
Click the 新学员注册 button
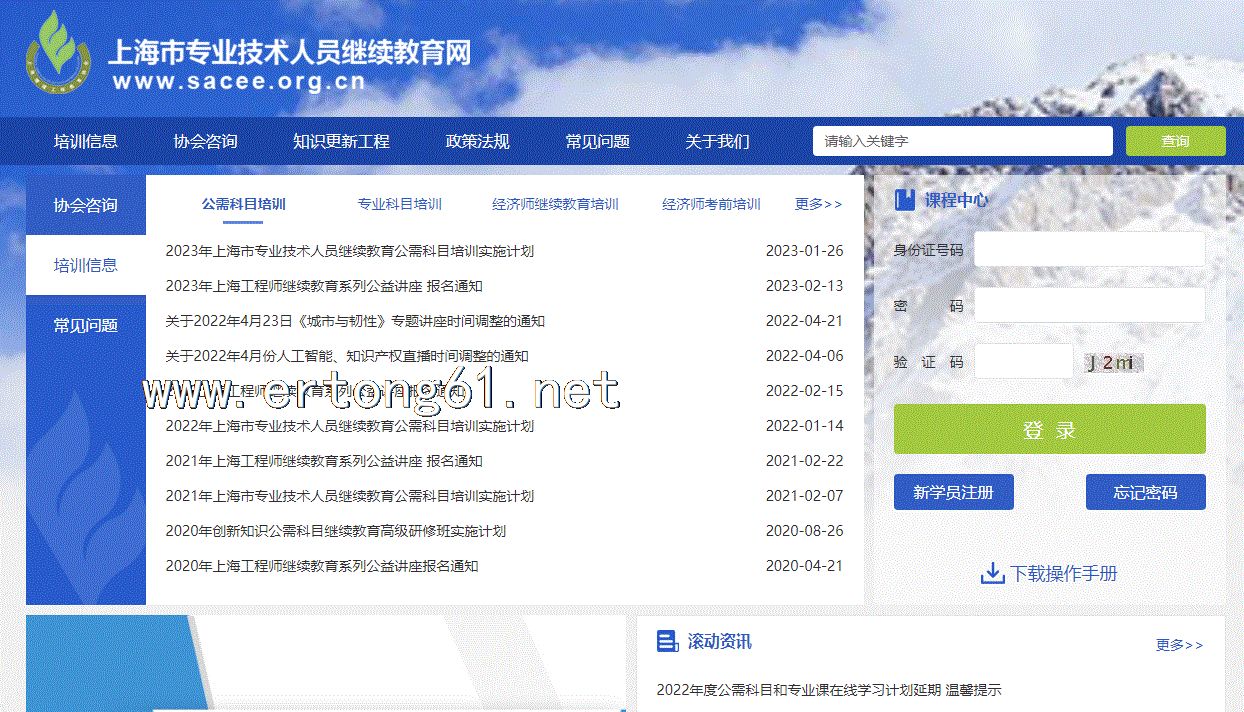pyautogui.click(x=953, y=492)
